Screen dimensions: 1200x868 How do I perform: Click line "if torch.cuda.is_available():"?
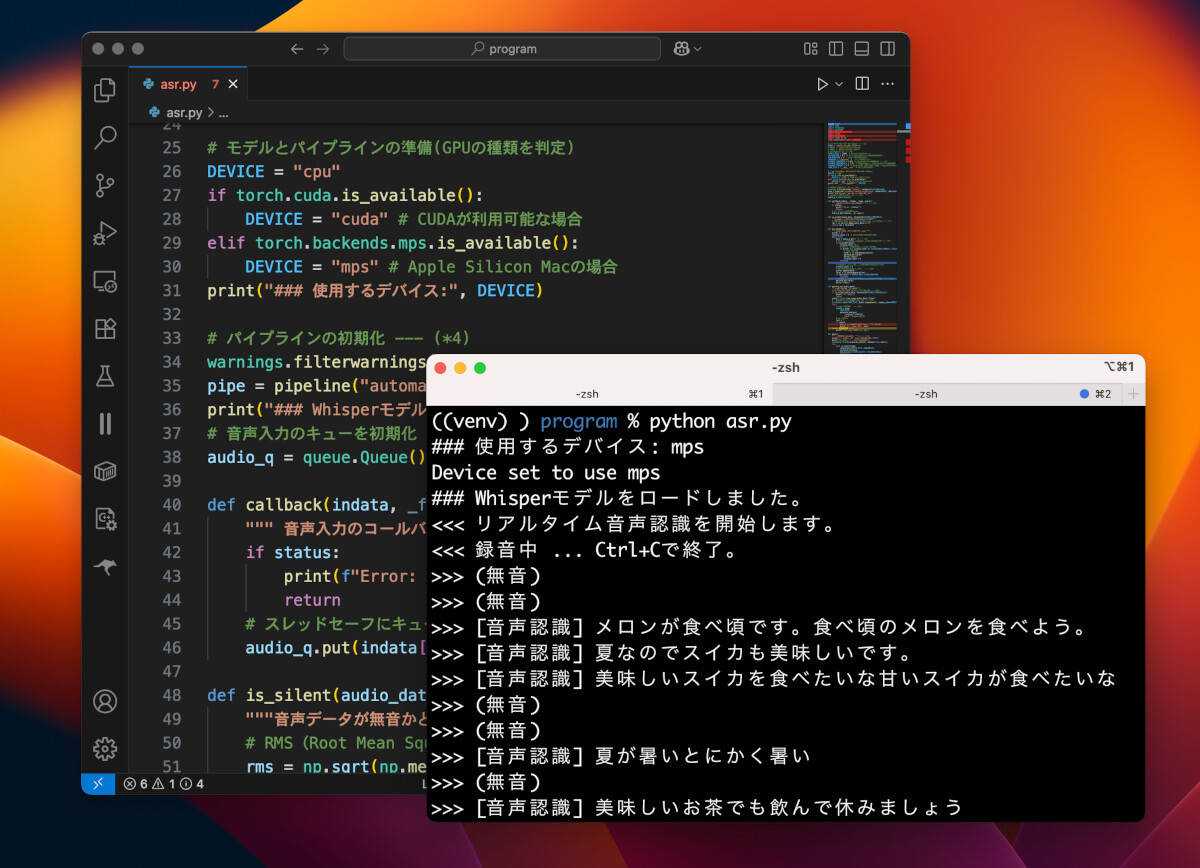[x=345, y=195]
